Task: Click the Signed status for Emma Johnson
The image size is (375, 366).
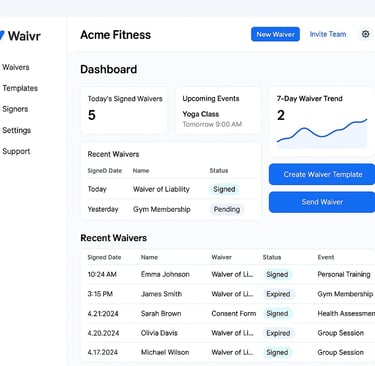Action: [x=277, y=274]
